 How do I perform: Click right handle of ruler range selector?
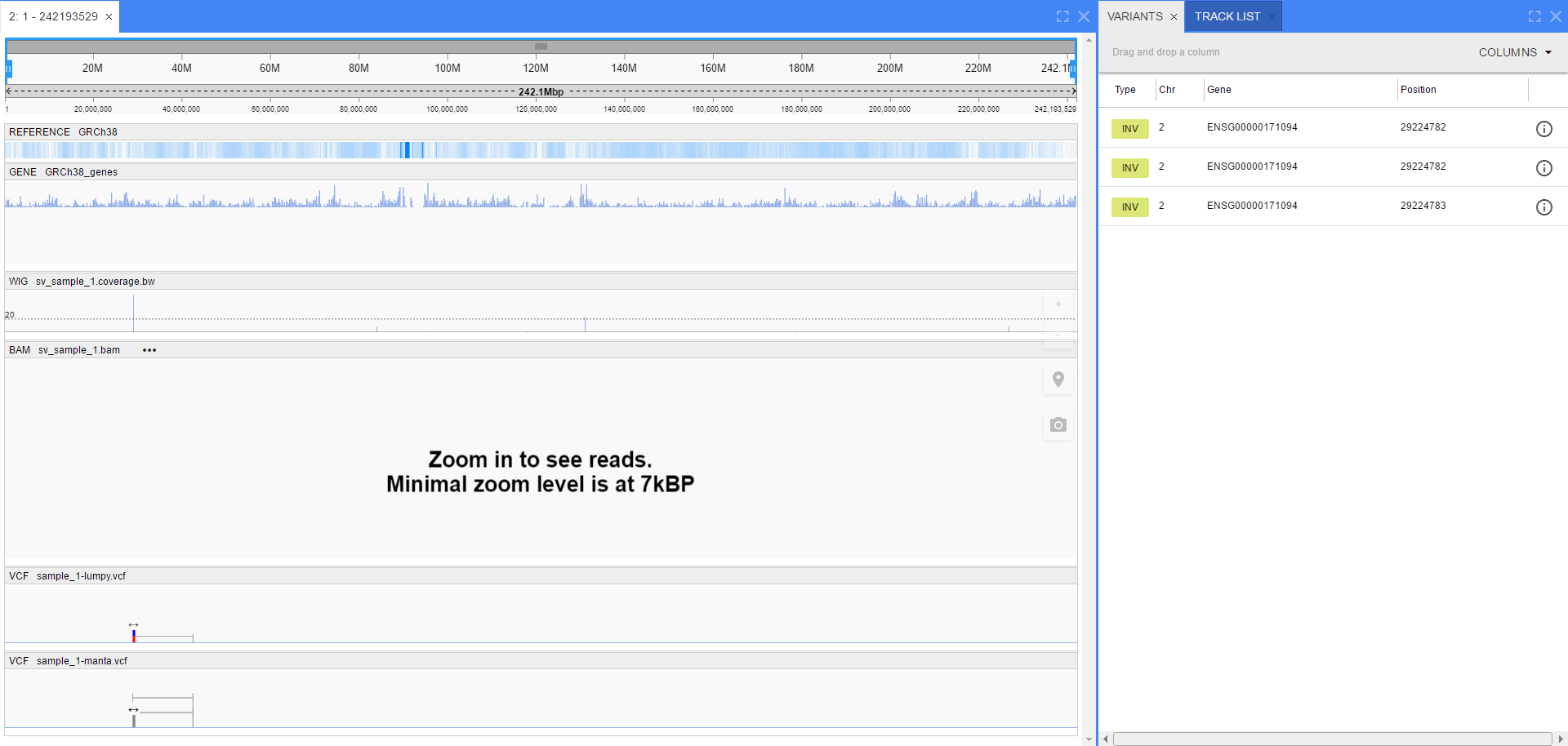1073,69
